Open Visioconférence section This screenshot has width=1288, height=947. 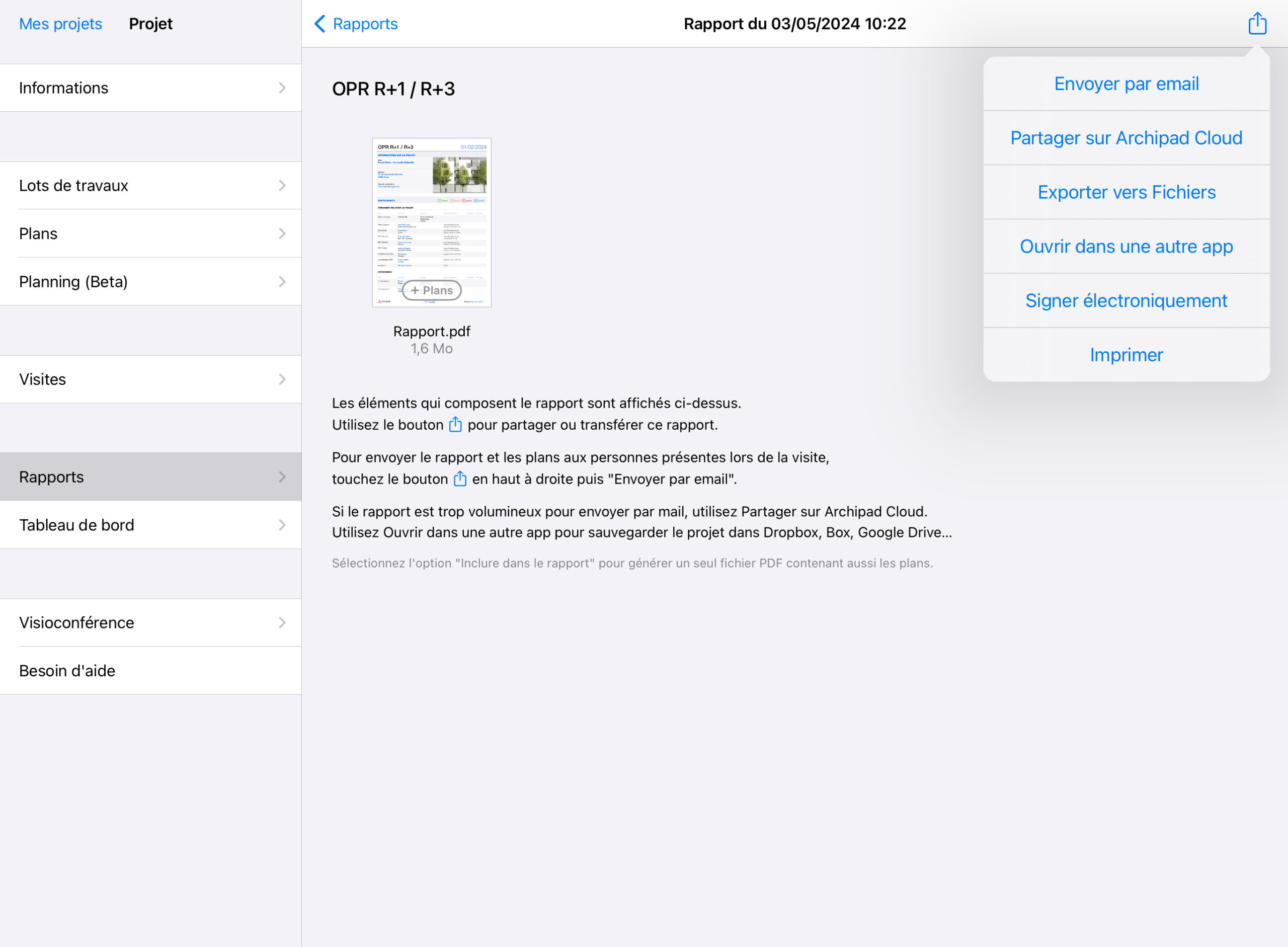(x=151, y=622)
